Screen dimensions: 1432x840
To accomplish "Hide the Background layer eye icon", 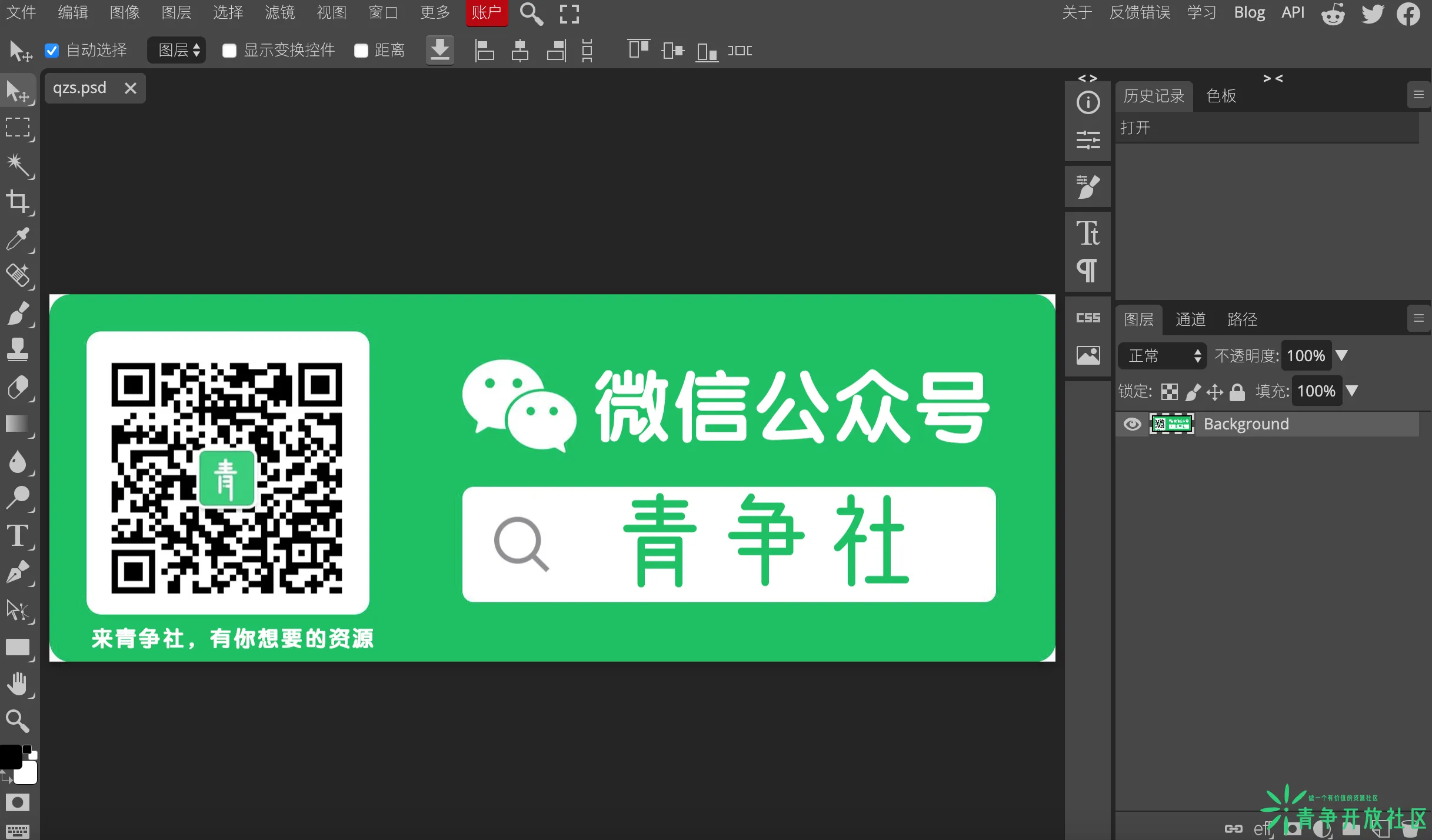I will tap(1131, 424).
